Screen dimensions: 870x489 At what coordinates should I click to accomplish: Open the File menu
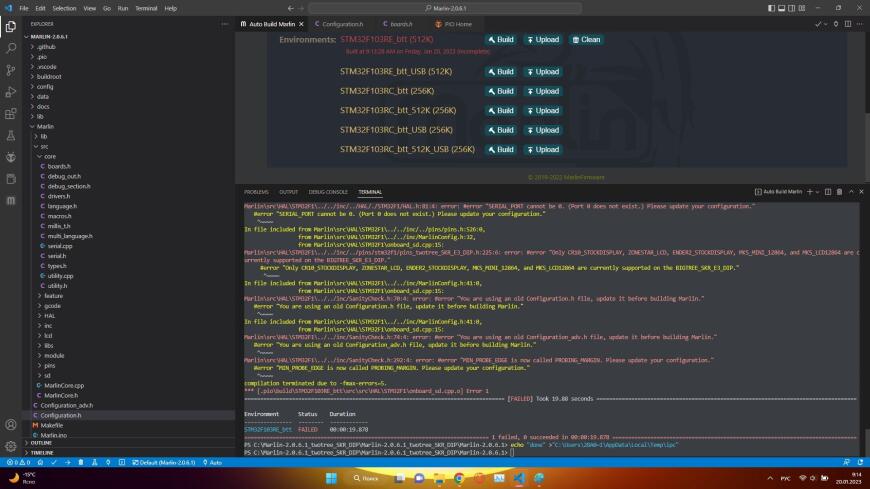tap(24, 8)
